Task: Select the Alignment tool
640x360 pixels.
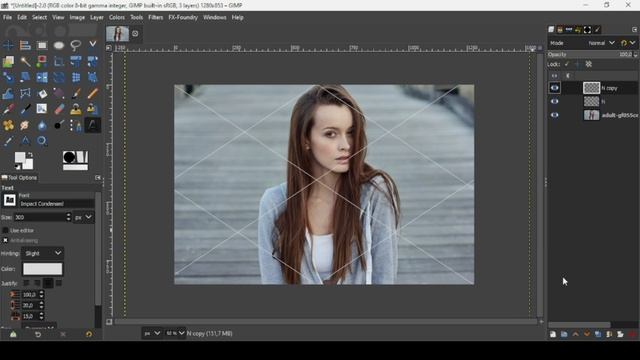Action: click(25, 45)
